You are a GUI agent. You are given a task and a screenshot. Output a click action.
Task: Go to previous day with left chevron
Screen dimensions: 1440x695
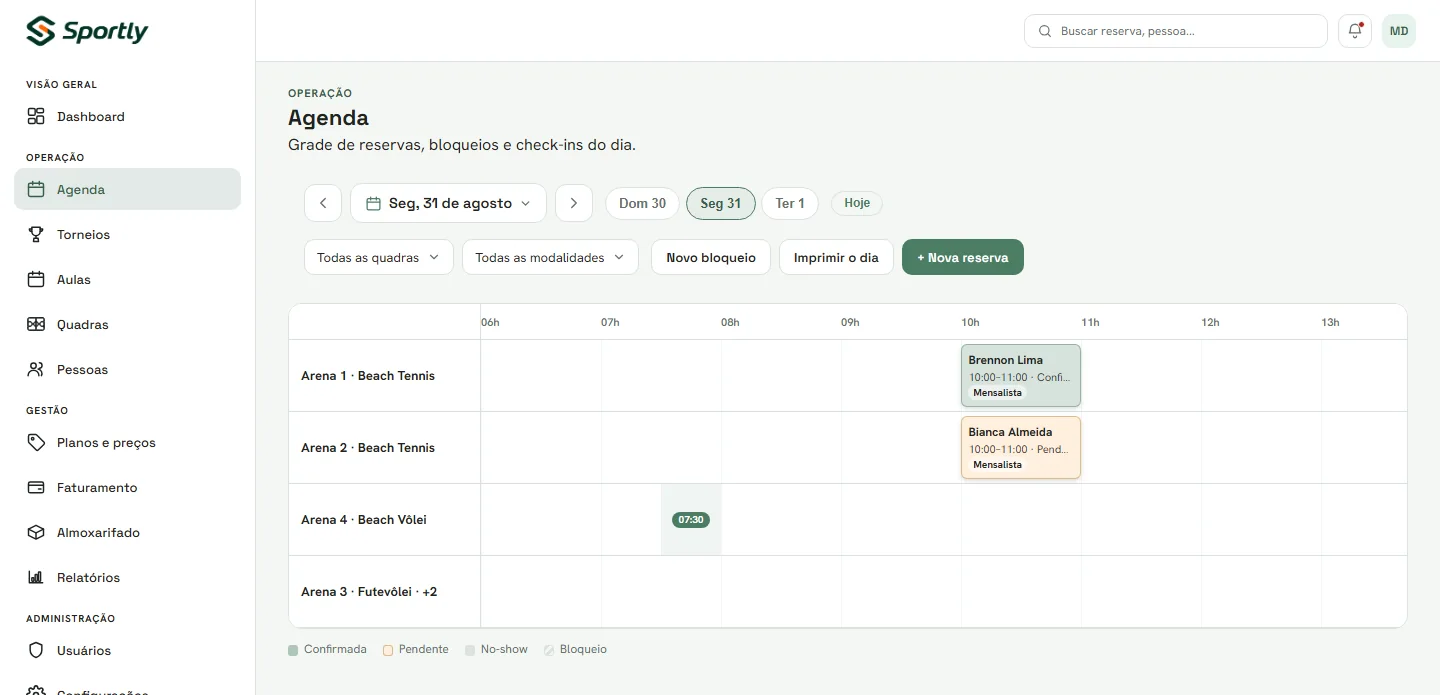(323, 203)
